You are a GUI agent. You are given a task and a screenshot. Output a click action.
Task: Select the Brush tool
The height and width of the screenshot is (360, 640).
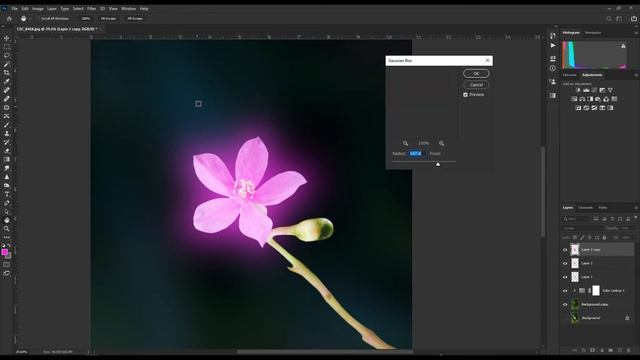tap(7, 125)
